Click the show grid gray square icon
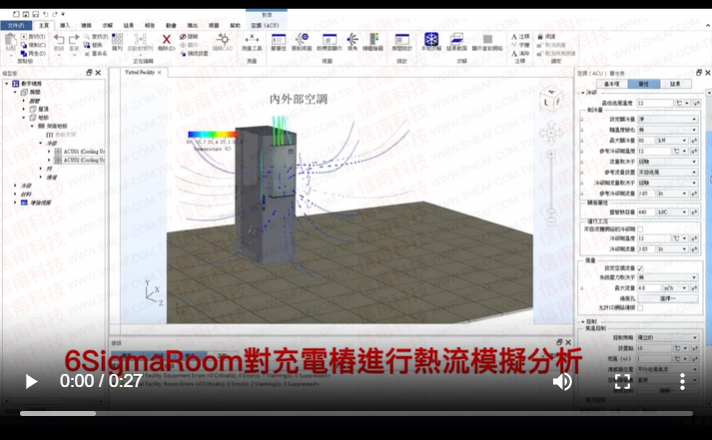The height and width of the screenshot is (440, 712). click(x=487, y=39)
